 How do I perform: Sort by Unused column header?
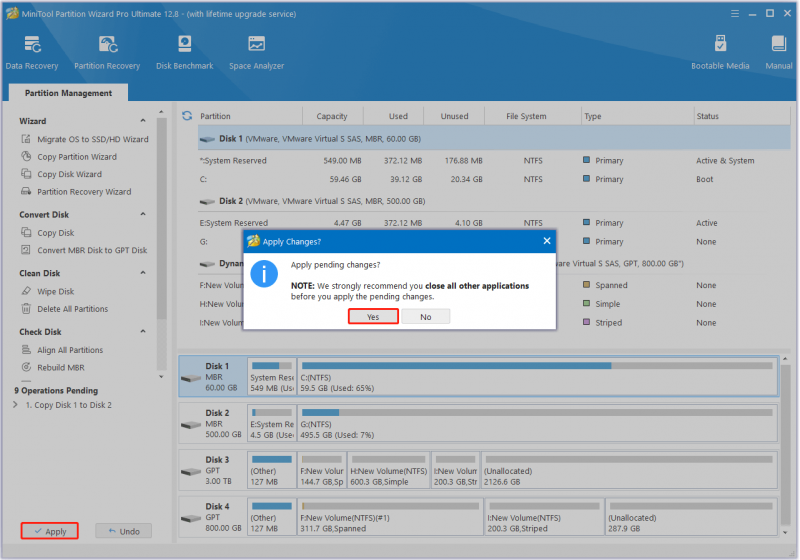click(x=454, y=116)
